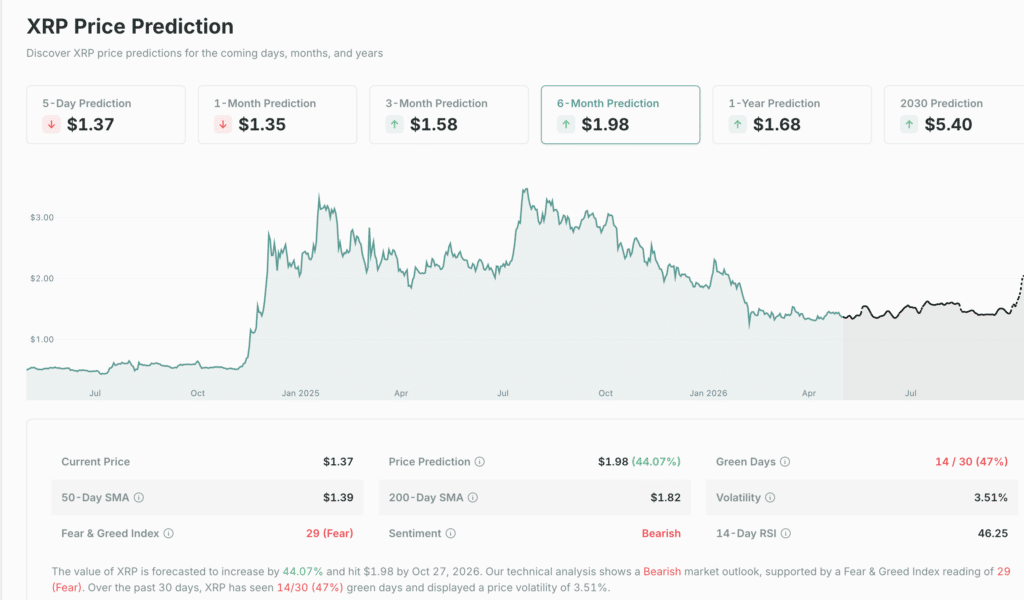1024x600 pixels.
Task: Click the red down arrow in 5-Day Prediction
Action: click(51, 125)
